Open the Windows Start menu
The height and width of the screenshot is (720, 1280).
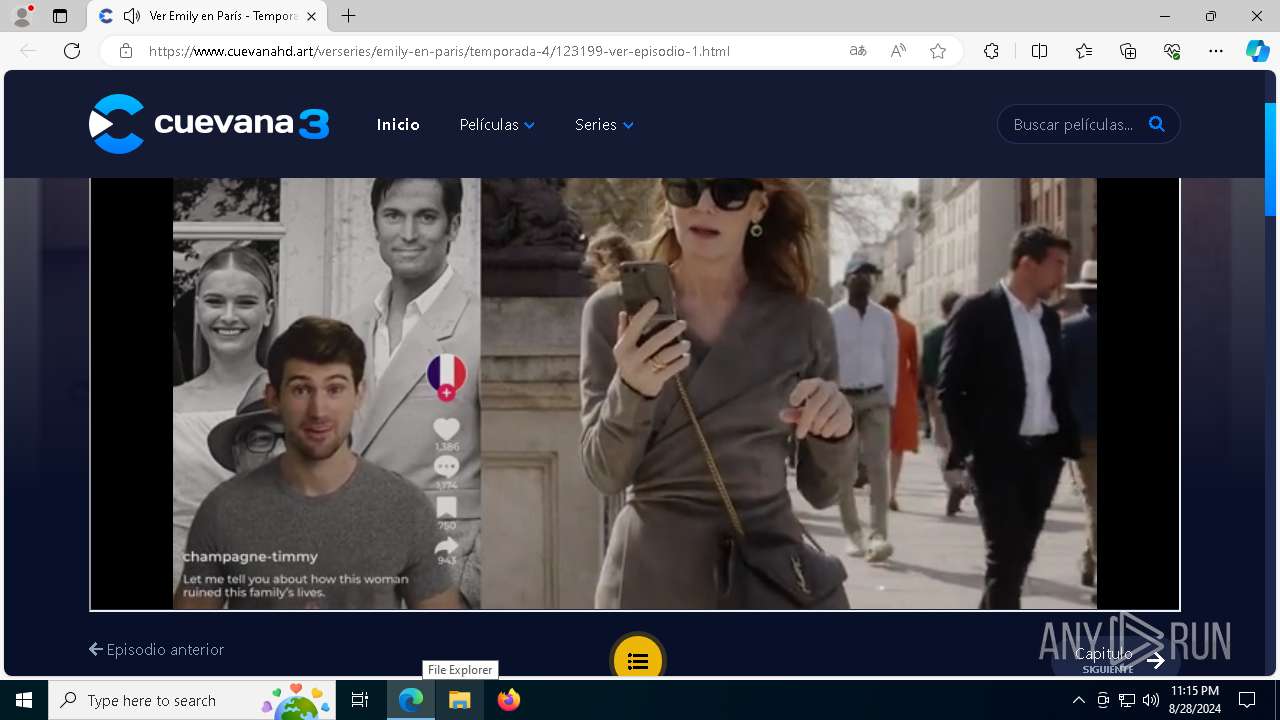(24, 700)
